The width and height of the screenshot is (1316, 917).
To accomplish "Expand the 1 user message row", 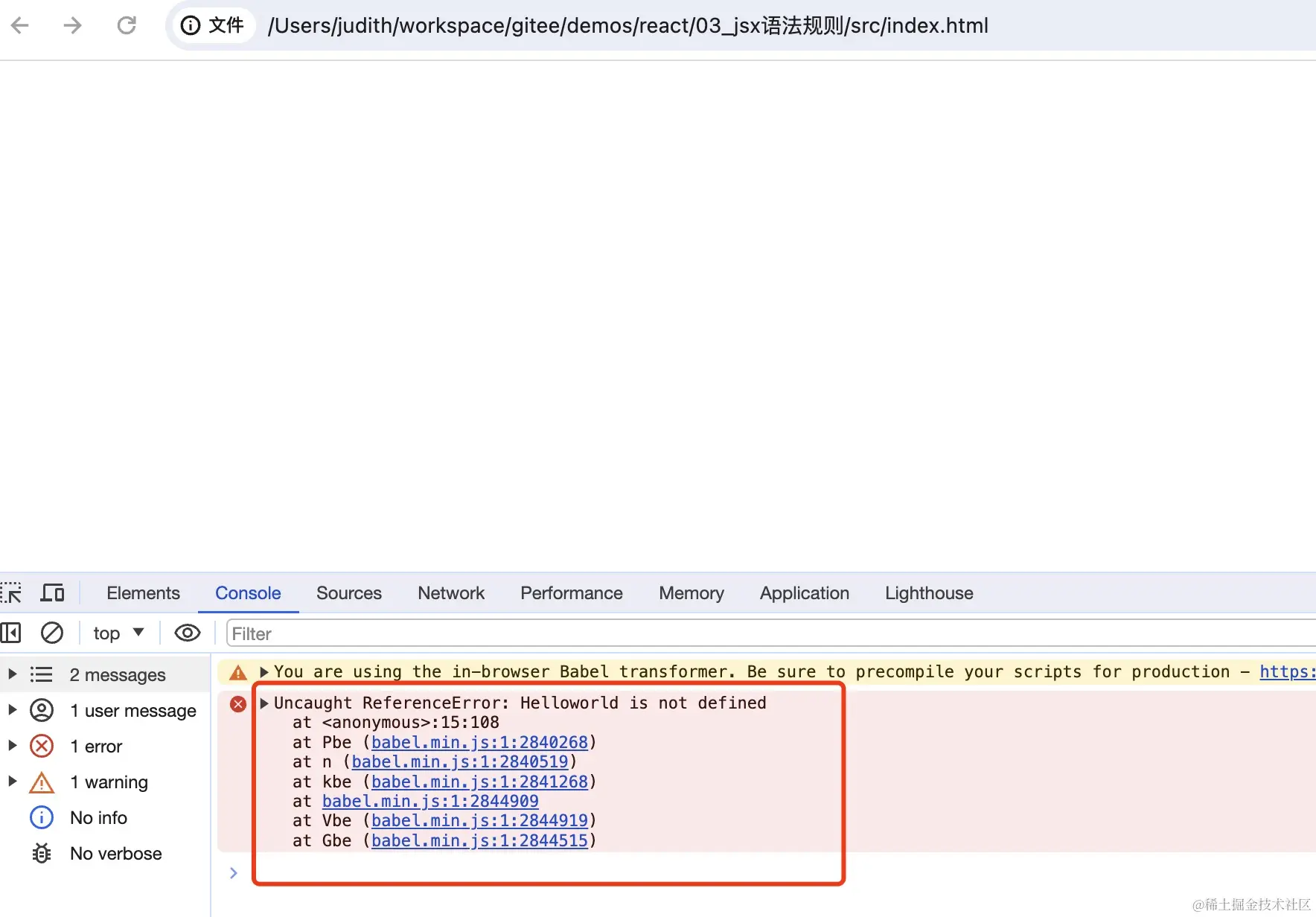I will click(12, 710).
